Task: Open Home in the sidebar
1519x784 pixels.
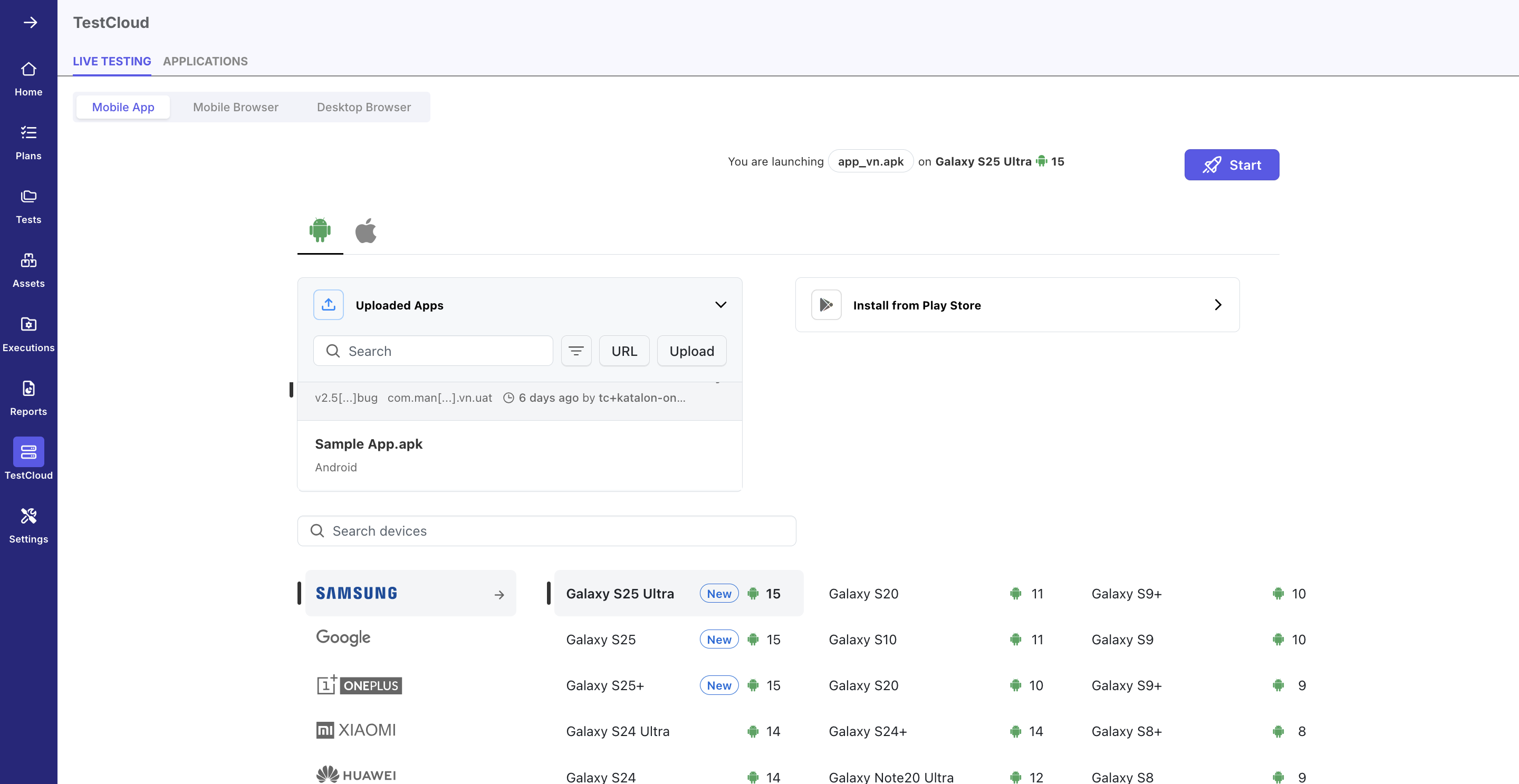Action: [28, 79]
